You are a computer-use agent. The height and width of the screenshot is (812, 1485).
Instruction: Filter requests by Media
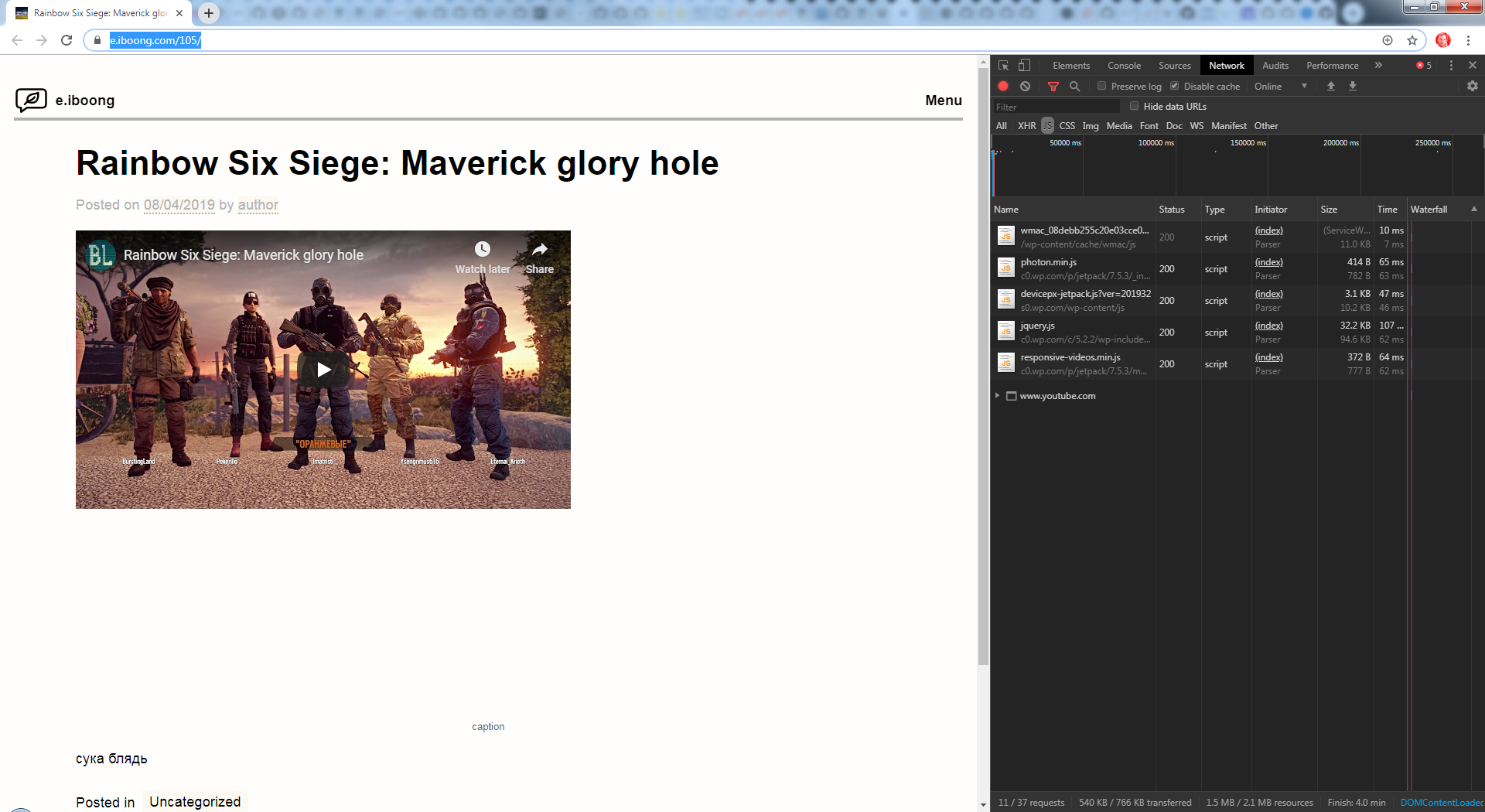[x=1119, y=125]
